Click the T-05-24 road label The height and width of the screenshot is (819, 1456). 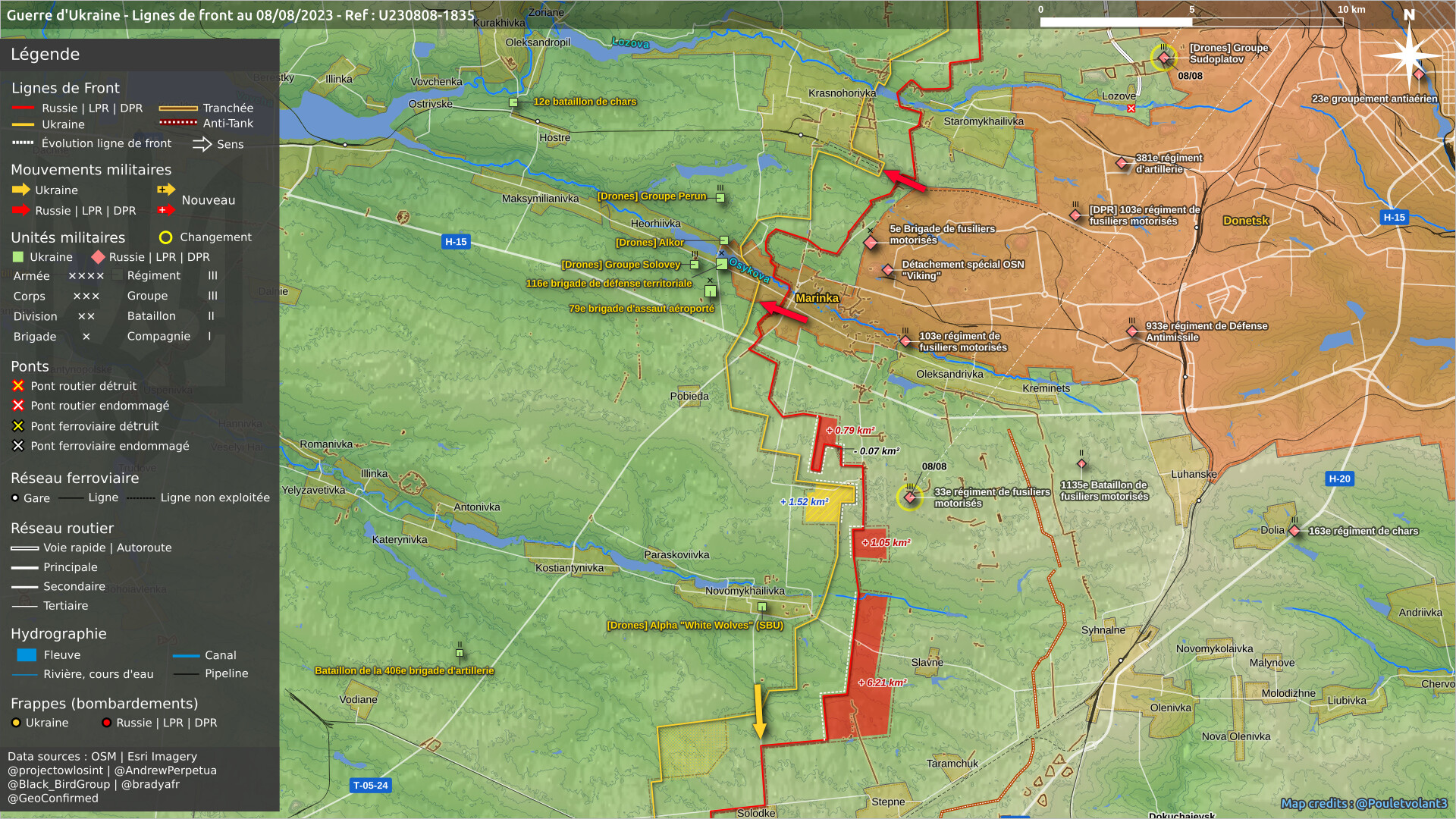click(370, 786)
